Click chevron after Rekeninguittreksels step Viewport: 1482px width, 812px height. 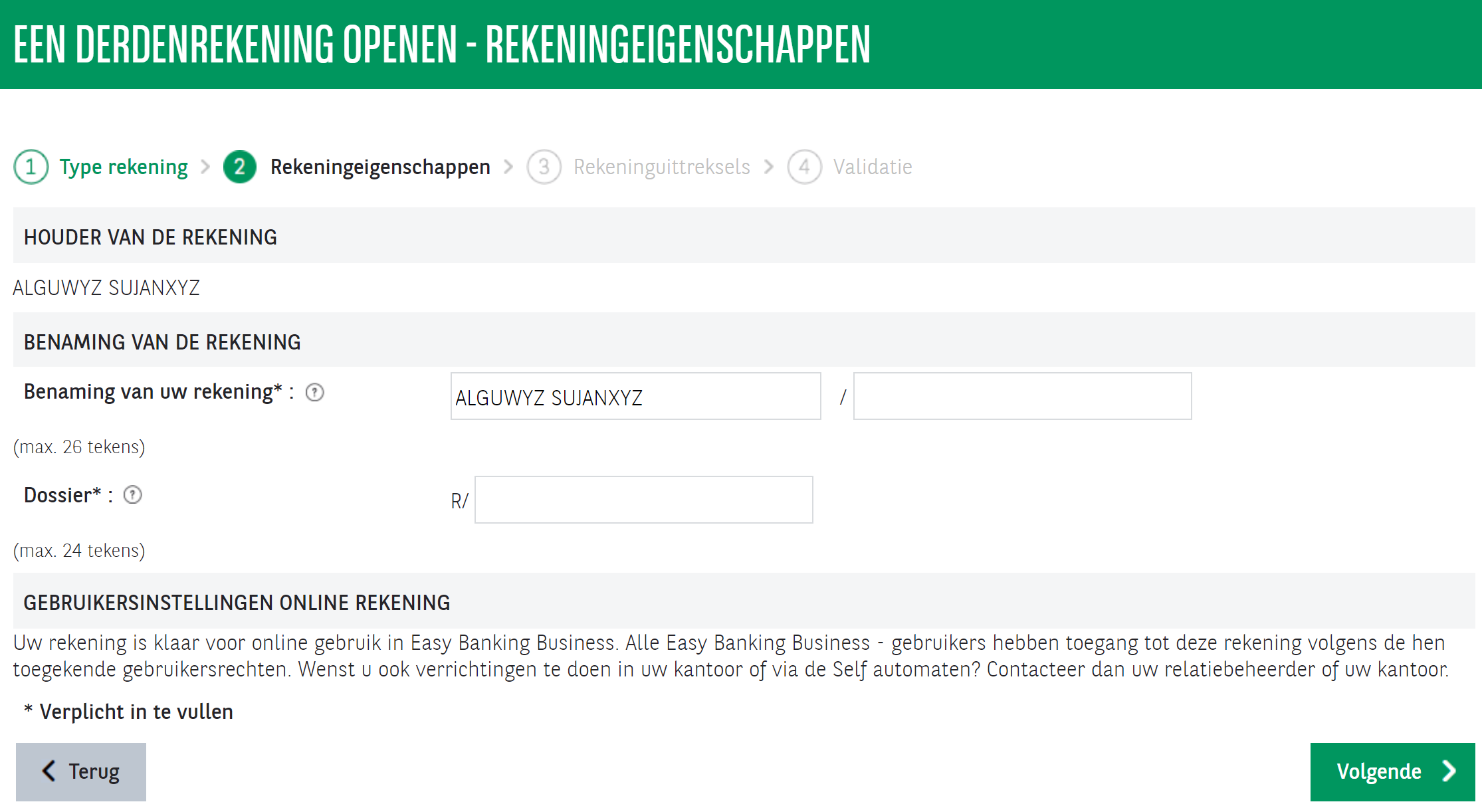click(x=769, y=167)
